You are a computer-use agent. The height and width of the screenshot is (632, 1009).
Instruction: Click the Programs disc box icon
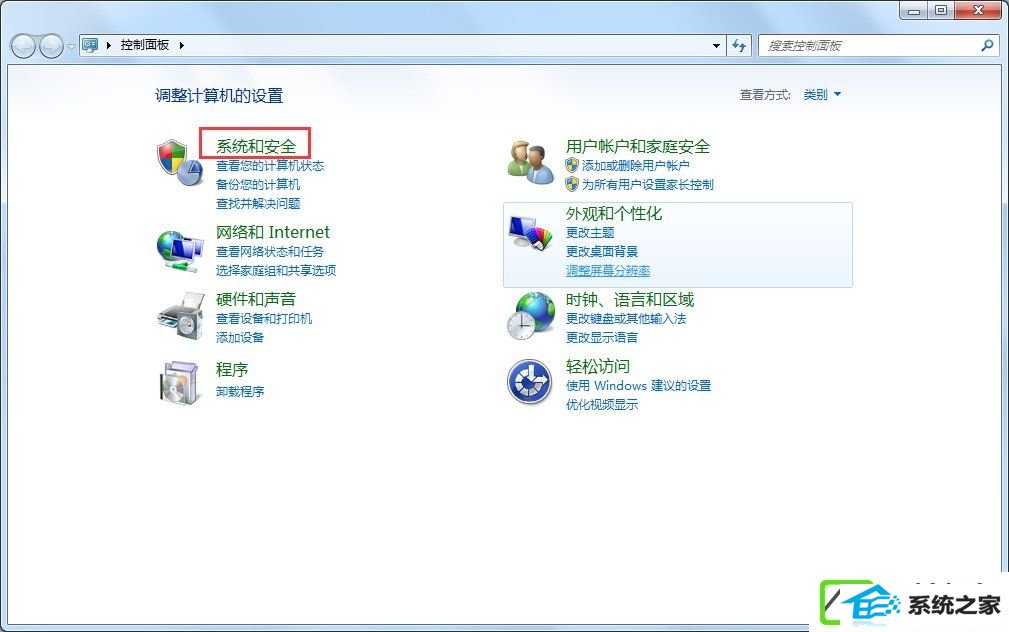click(x=180, y=382)
